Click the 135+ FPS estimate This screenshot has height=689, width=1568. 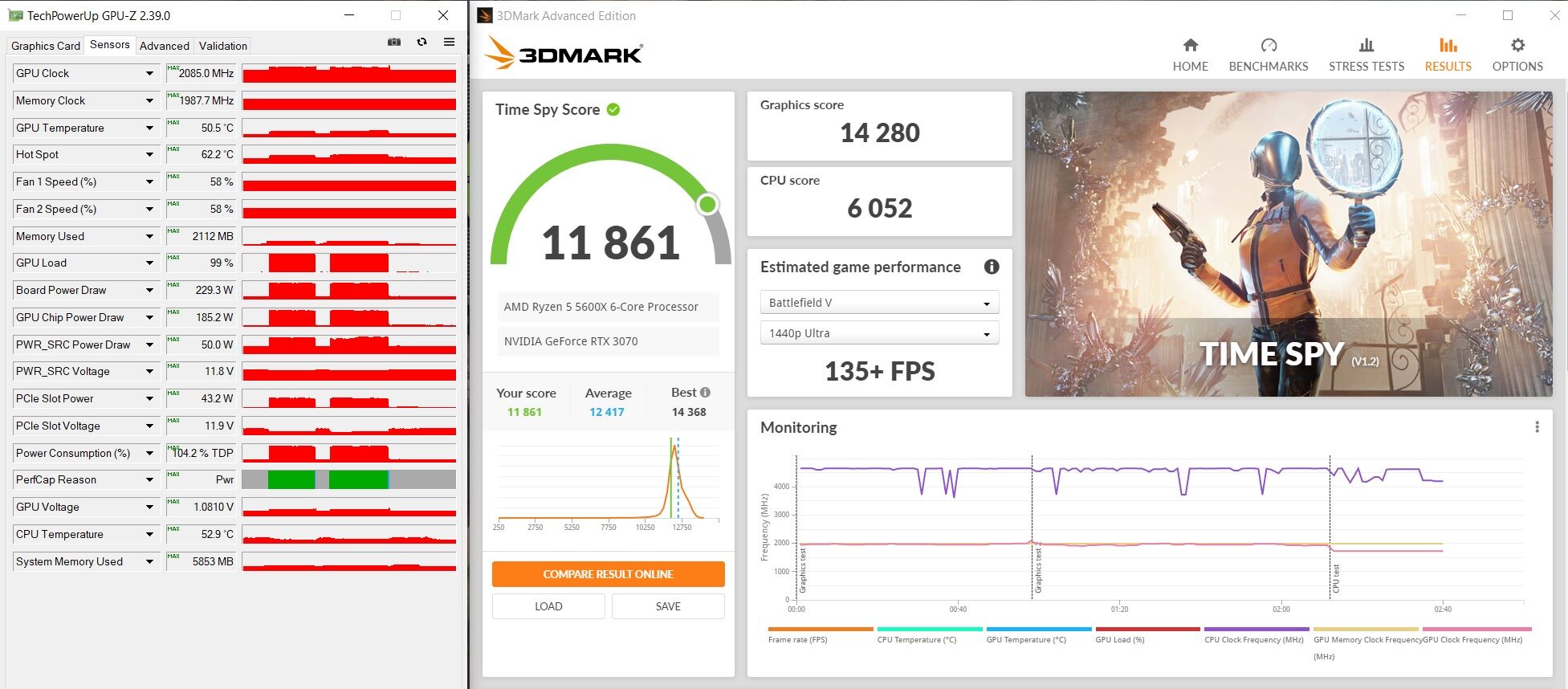[x=880, y=371]
